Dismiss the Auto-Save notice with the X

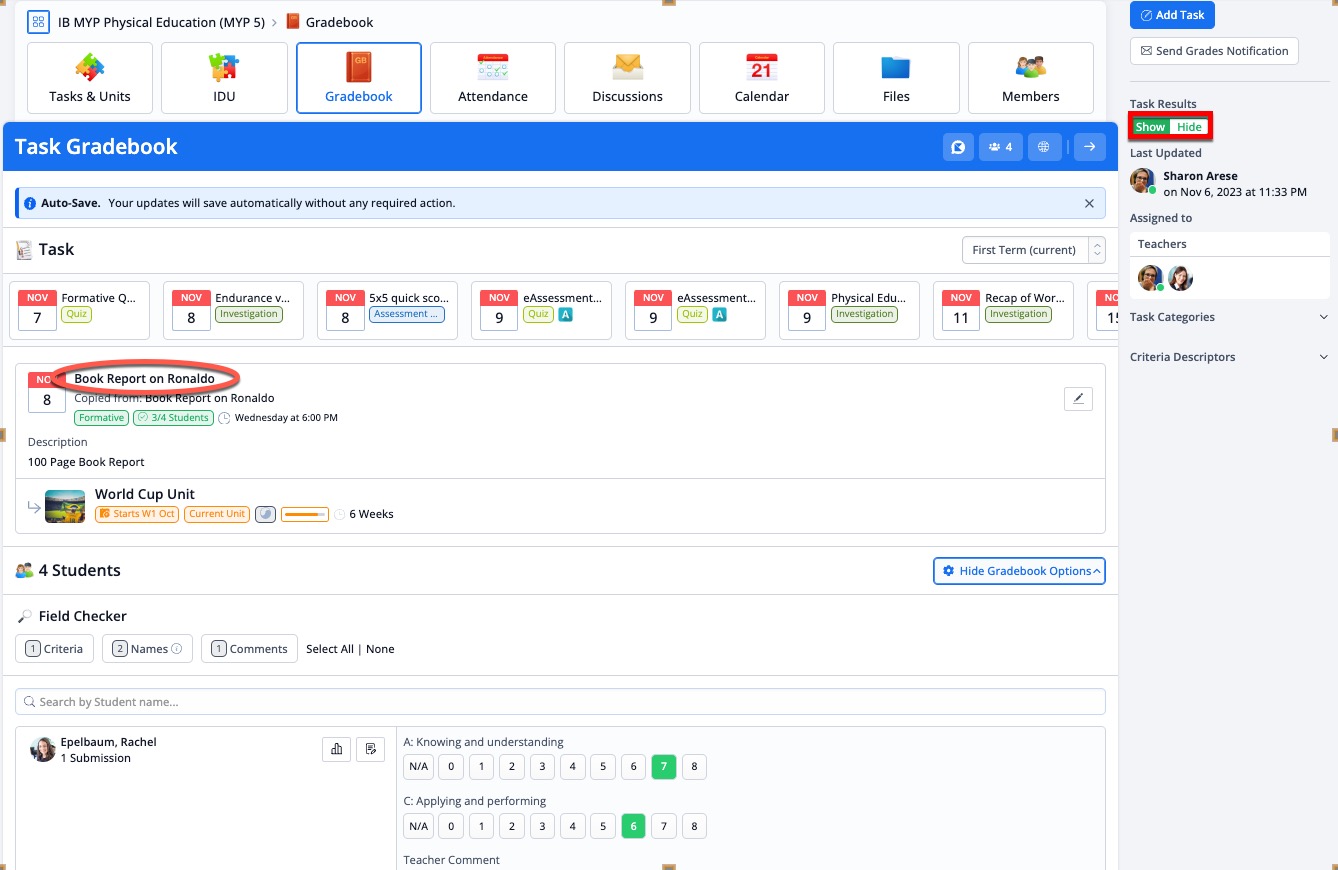[x=1089, y=203]
